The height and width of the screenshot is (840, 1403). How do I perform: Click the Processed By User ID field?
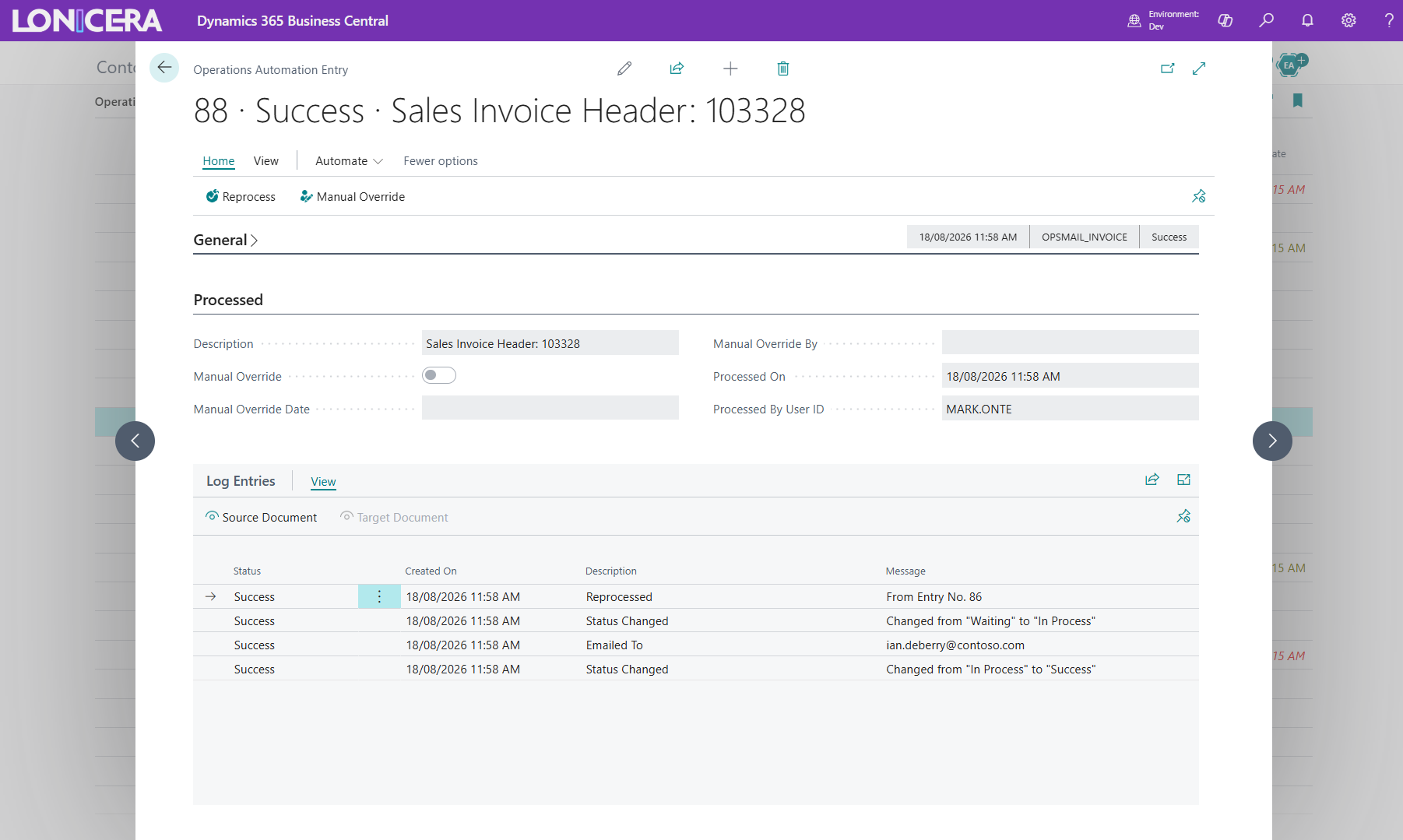(x=1071, y=409)
